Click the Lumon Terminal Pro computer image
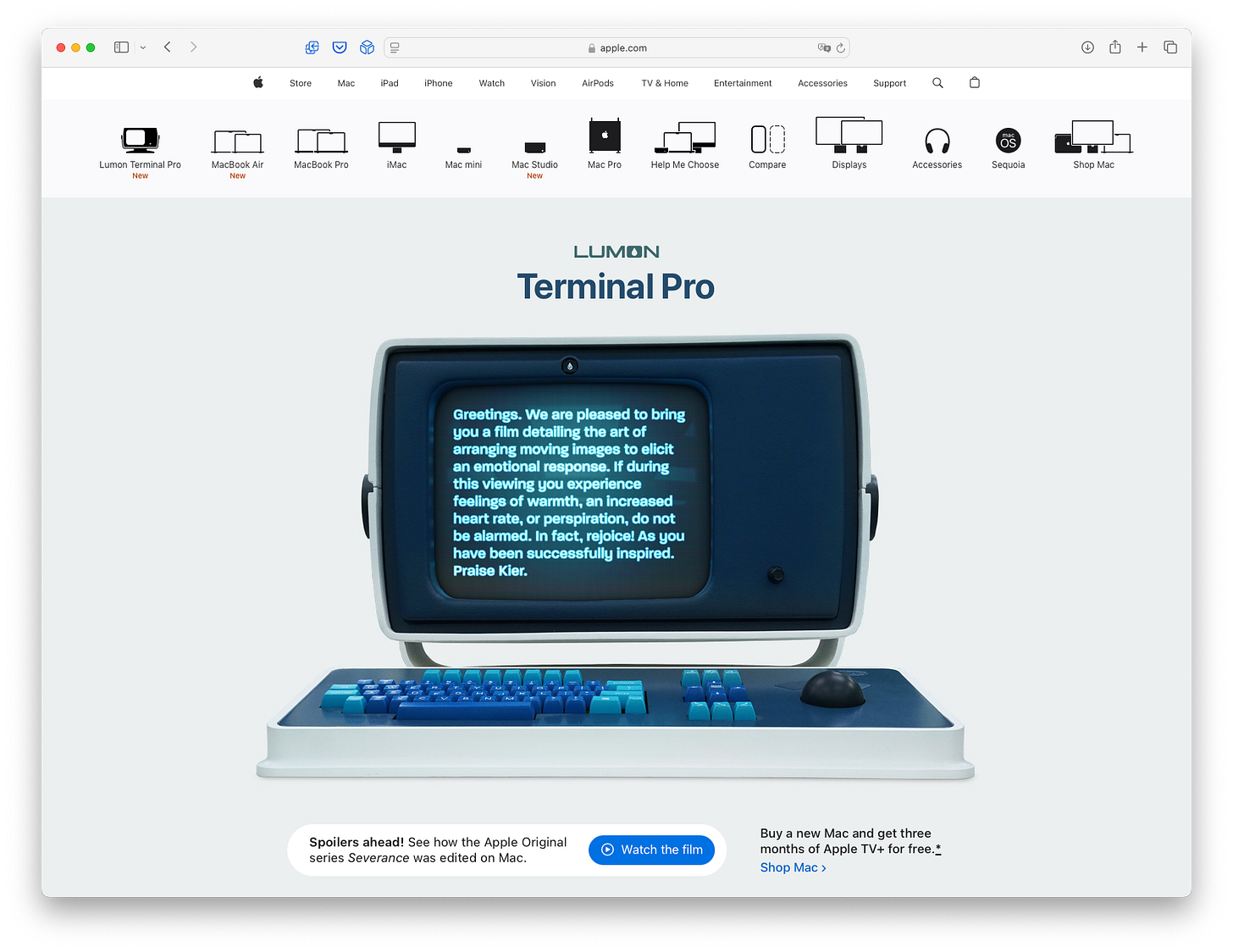Image resolution: width=1233 pixels, height=952 pixels. (x=616, y=556)
